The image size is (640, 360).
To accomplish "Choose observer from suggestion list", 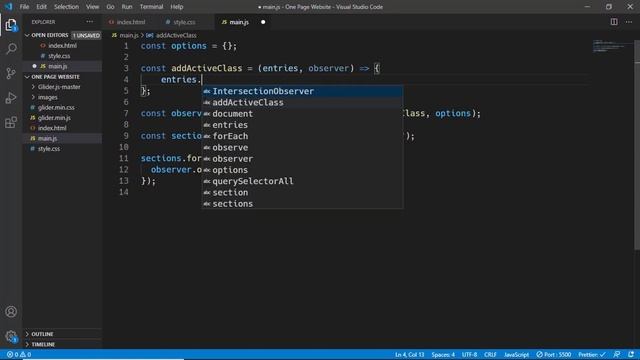I will click(x=302, y=159).
